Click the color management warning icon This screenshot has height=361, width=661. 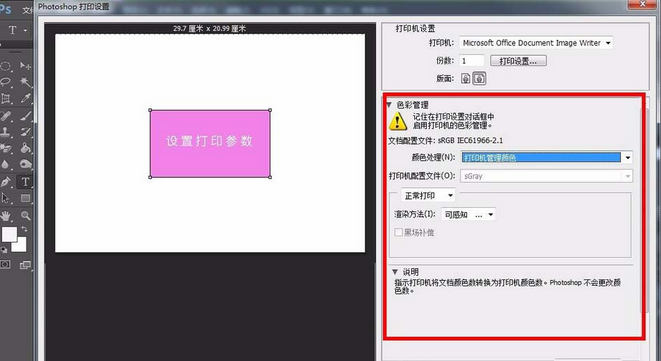(398, 121)
